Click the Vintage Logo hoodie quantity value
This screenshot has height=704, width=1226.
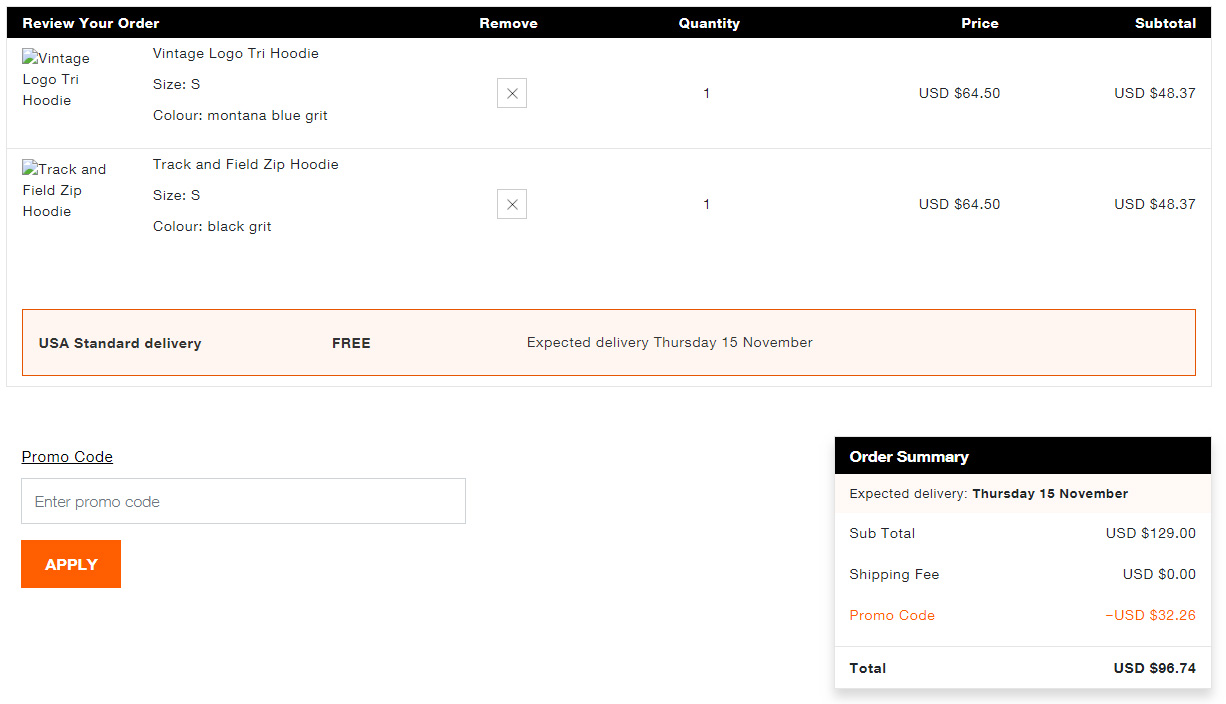706,93
